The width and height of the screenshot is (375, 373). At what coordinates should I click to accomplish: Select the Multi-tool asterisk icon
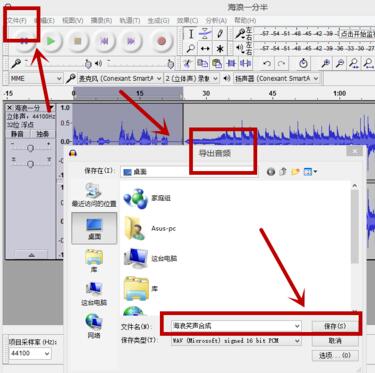click(220, 49)
